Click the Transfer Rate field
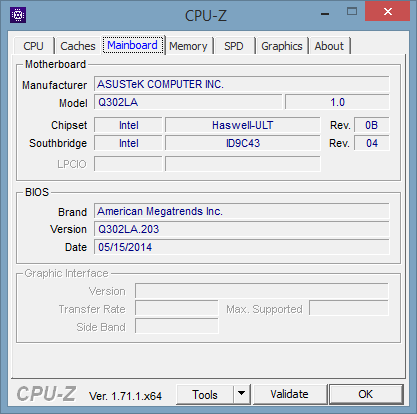Screen dimensions: 417x414 [x=177, y=309]
